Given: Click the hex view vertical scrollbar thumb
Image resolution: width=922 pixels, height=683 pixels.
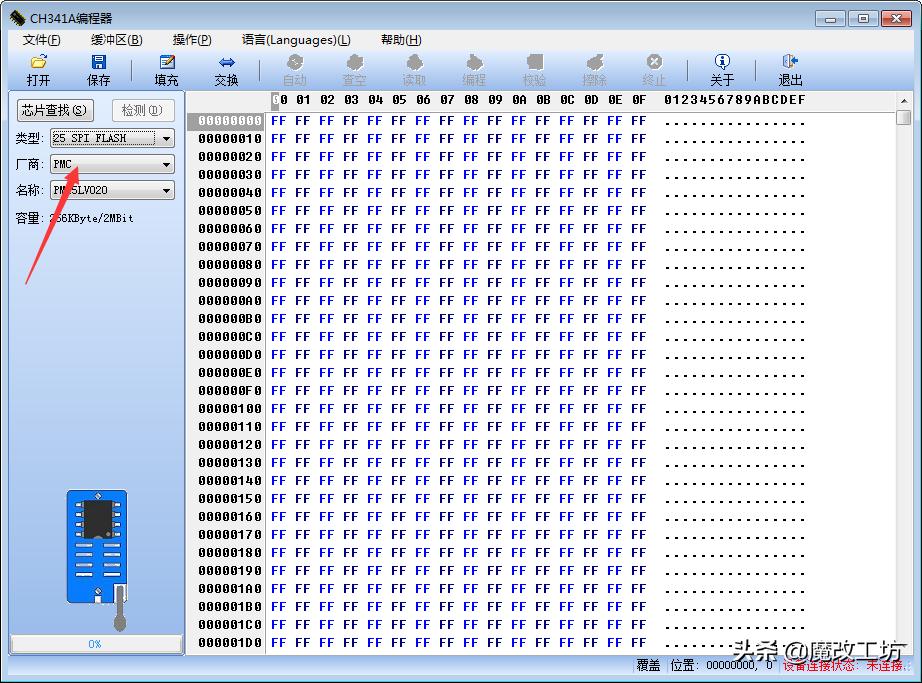Looking at the screenshot, I should (904, 117).
